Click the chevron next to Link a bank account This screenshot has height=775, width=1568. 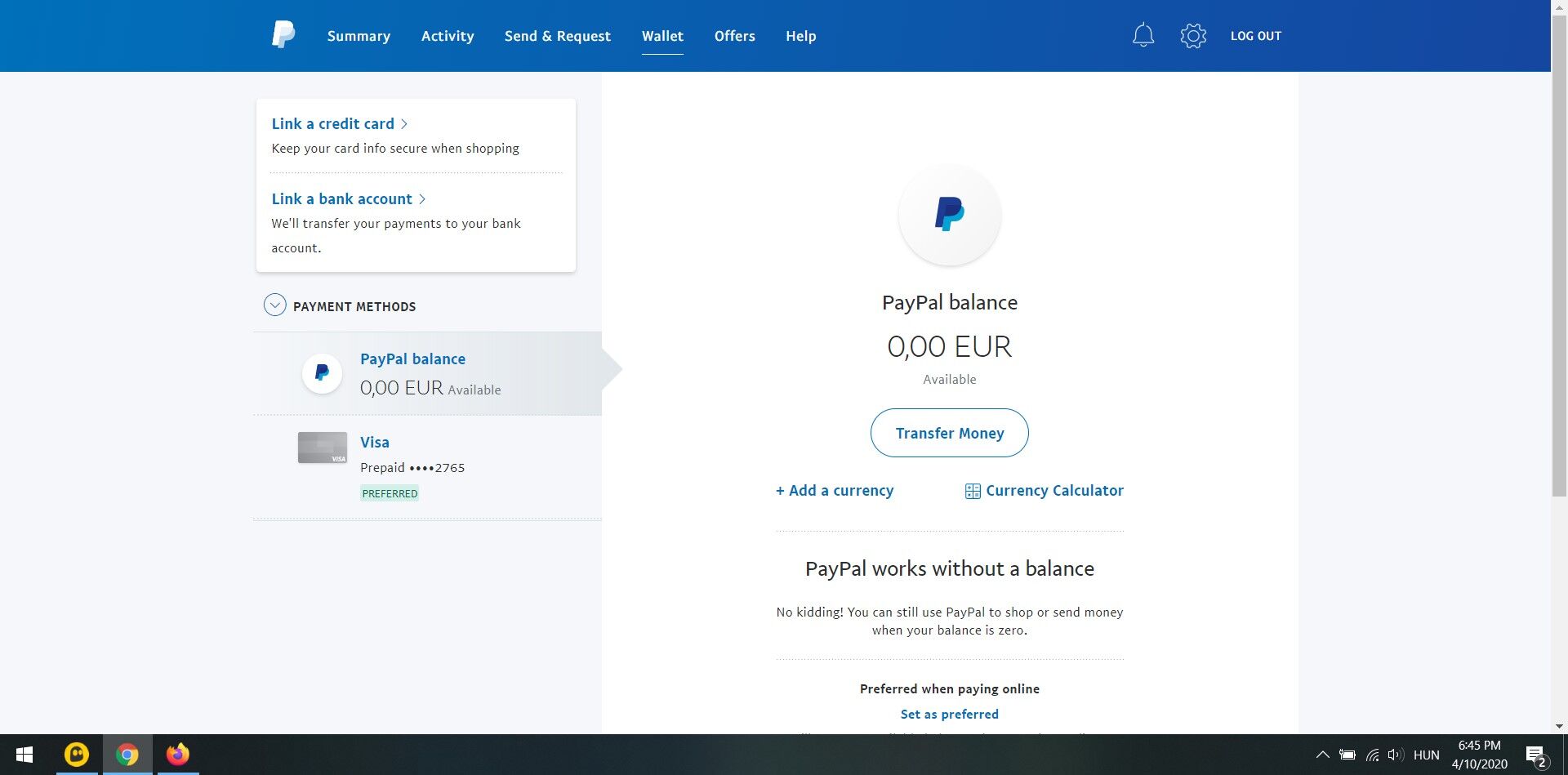(x=422, y=199)
